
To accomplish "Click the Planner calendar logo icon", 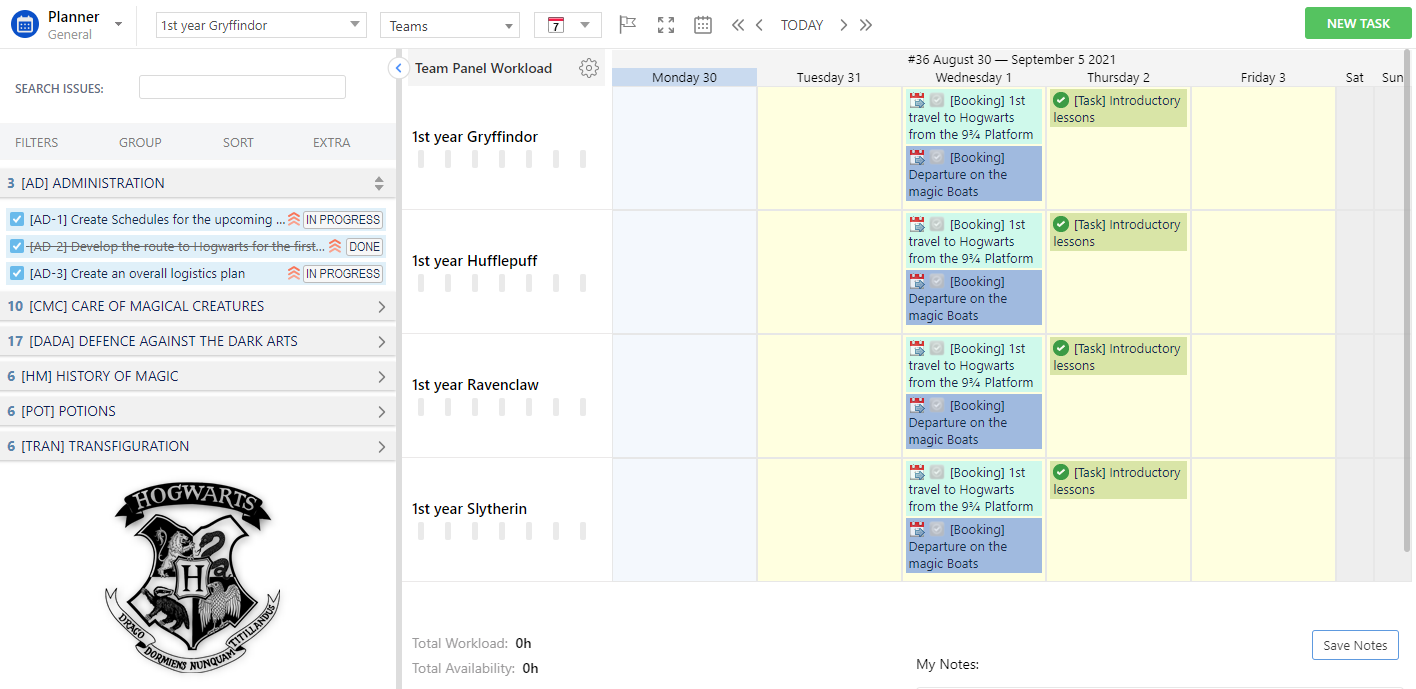I will coord(24,24).
